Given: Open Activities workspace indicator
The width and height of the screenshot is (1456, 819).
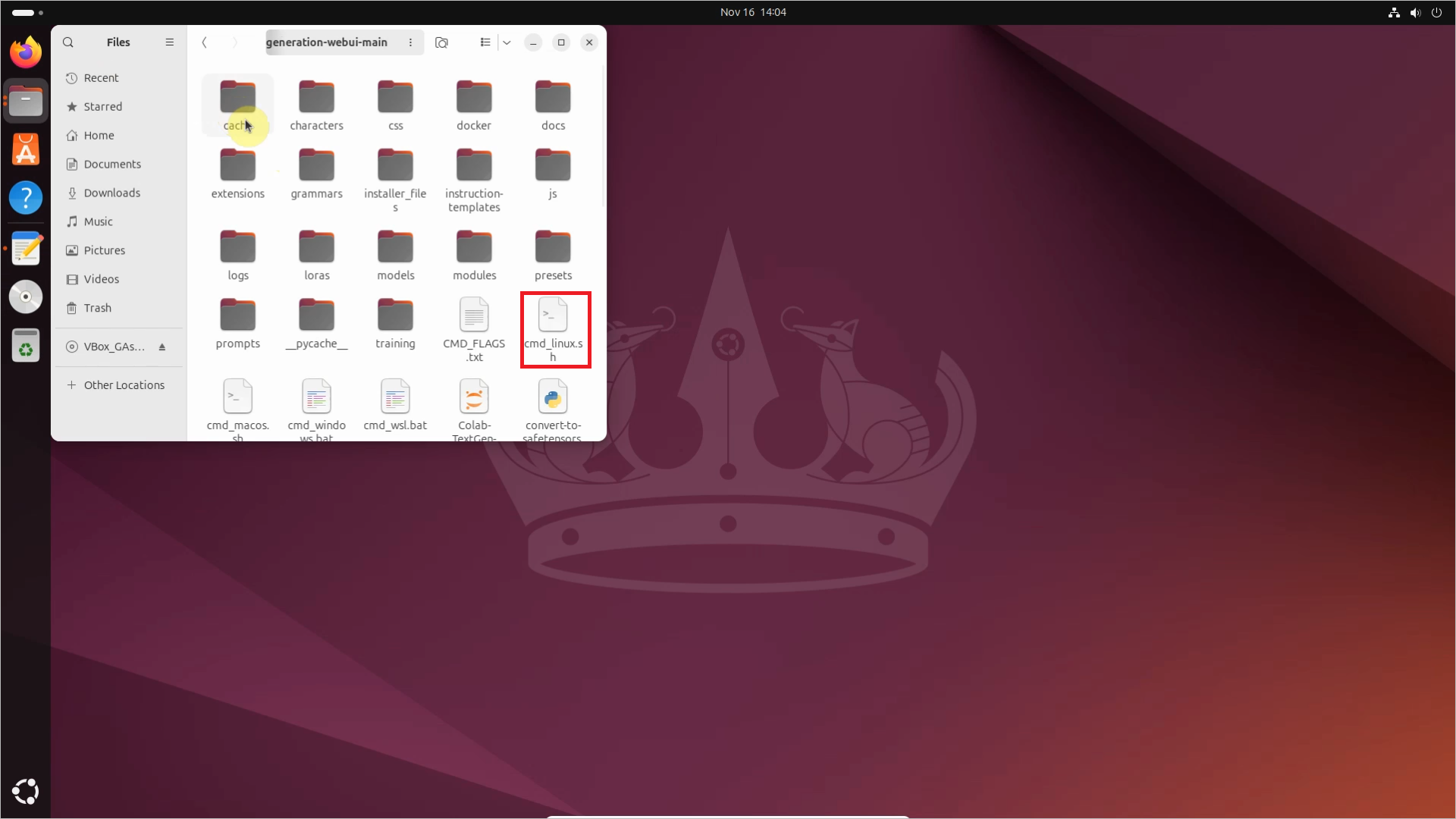Looking at the screenshot, I should 28,12.
